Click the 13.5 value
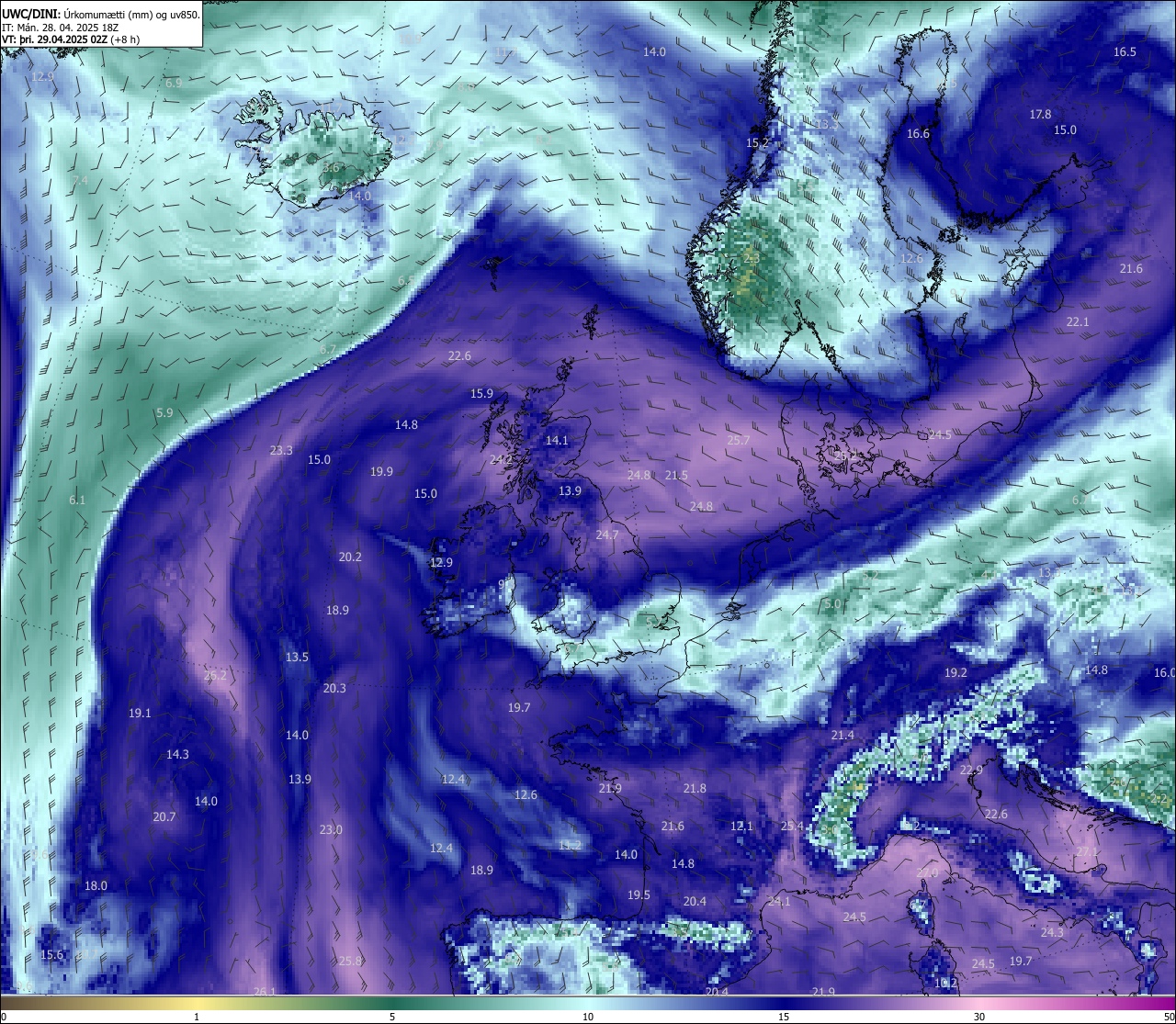The width and height of the screenshot is (1176, 1024). pos(297,658)
